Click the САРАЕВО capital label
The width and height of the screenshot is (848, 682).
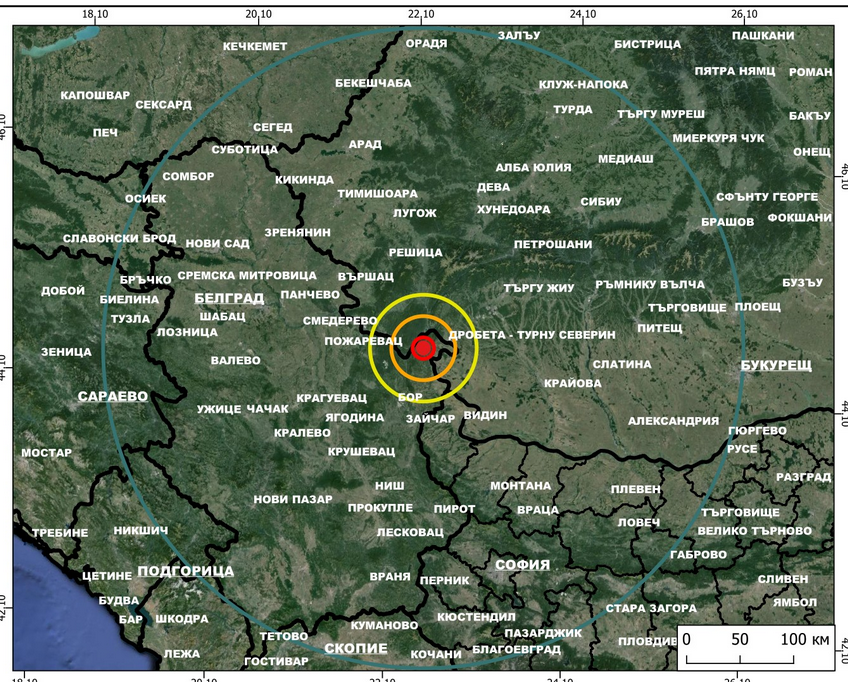(113, 396)
